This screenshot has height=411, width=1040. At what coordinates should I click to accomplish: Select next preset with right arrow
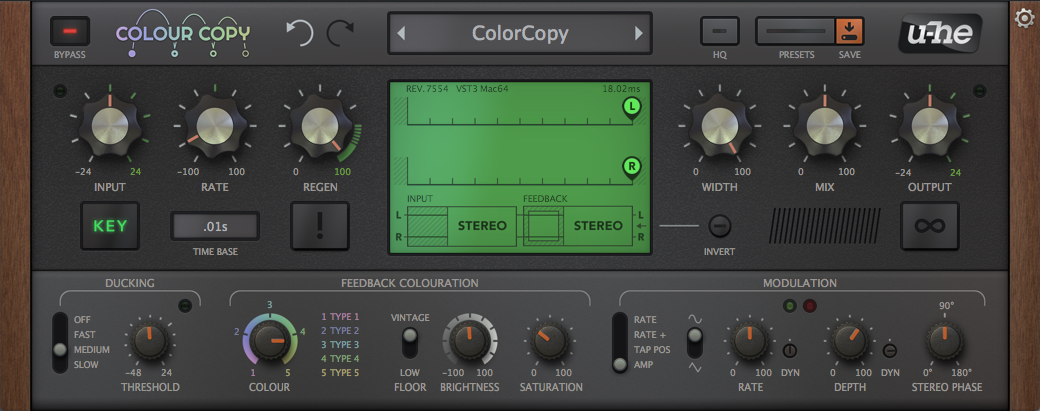click(x=638, y=33)
